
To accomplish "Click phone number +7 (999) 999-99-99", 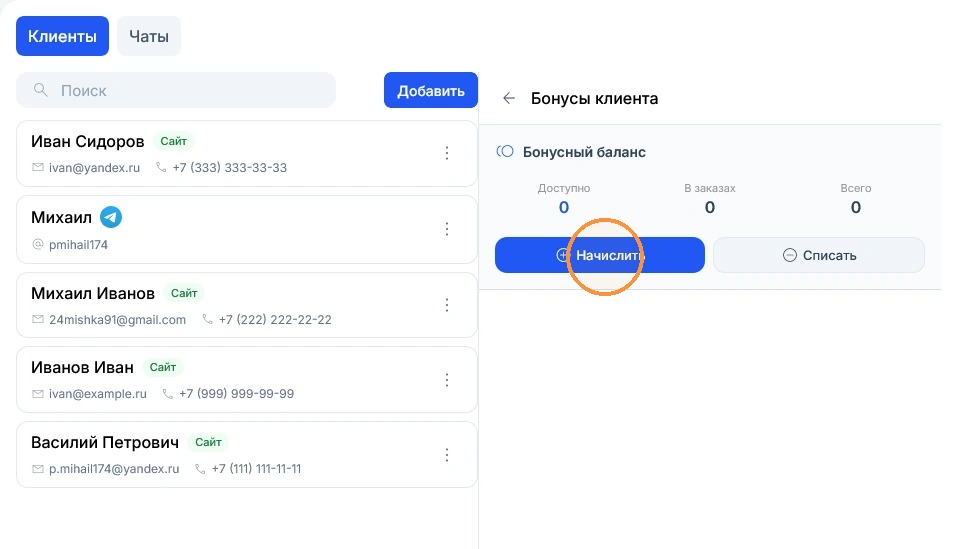I will (236, 394).
